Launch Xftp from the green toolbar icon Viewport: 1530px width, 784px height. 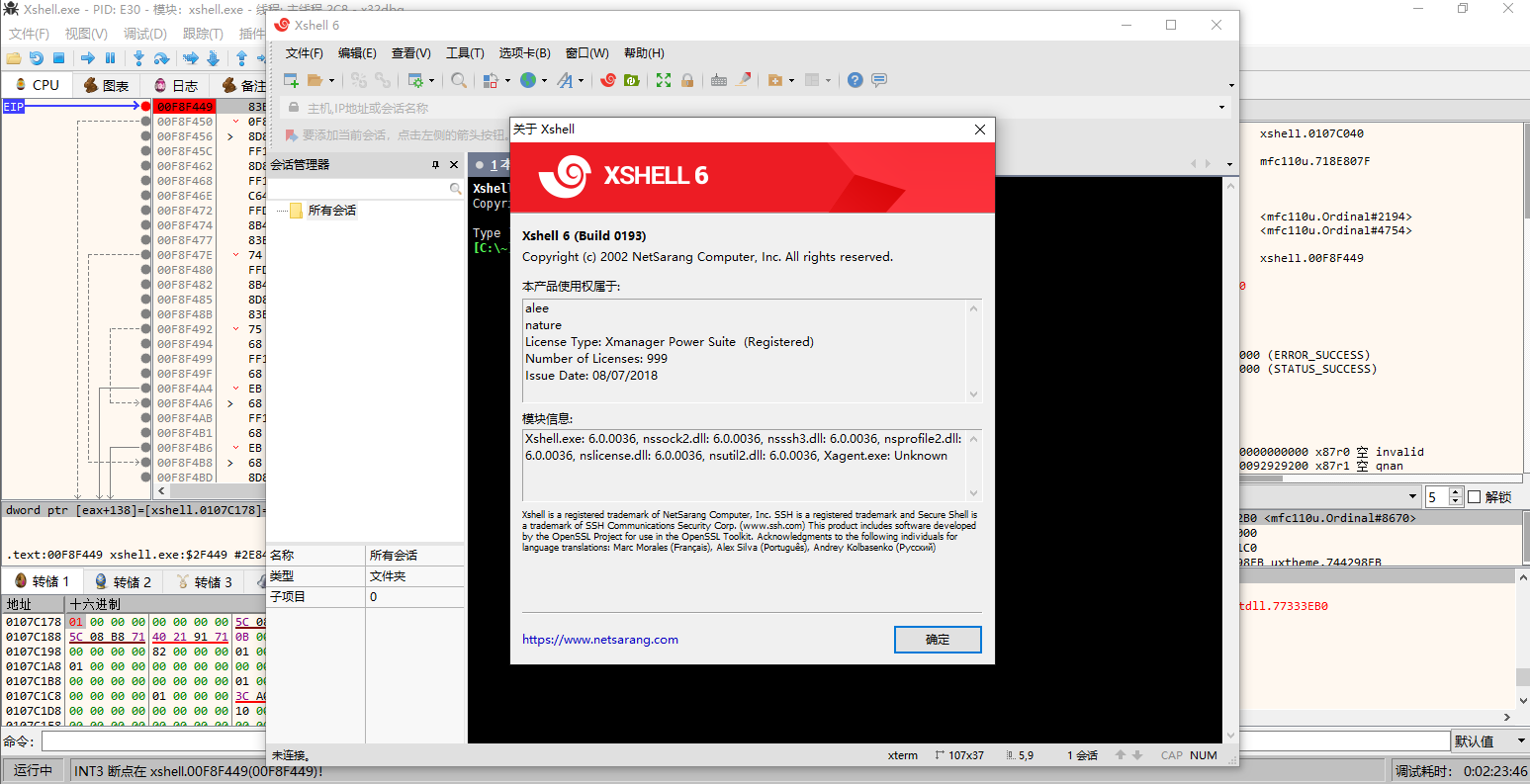pos(632,80)
